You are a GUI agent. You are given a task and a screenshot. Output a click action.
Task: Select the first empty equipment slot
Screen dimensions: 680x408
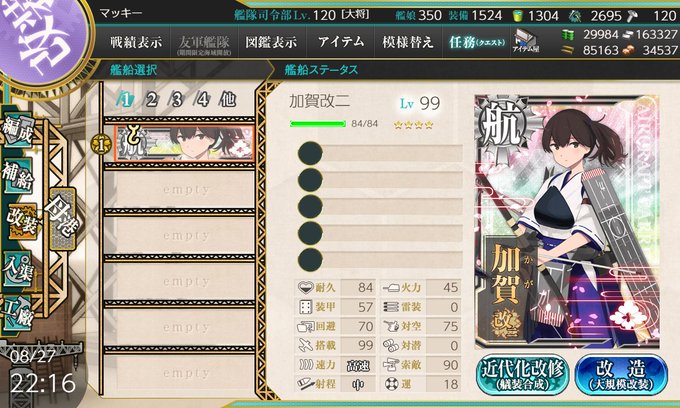click(x=380, y=153)
